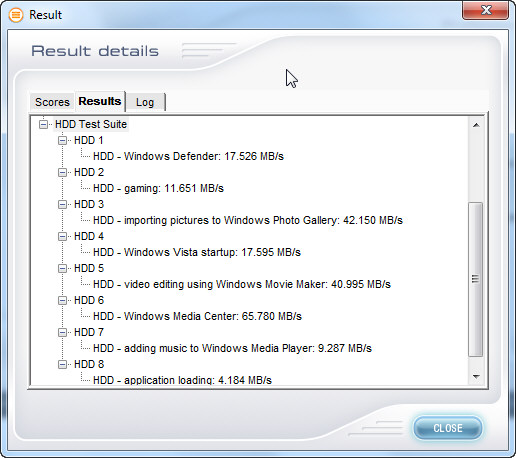Select the Windows Defender result row
Viewport: 516px width, 458px height.
click(188, 156)
